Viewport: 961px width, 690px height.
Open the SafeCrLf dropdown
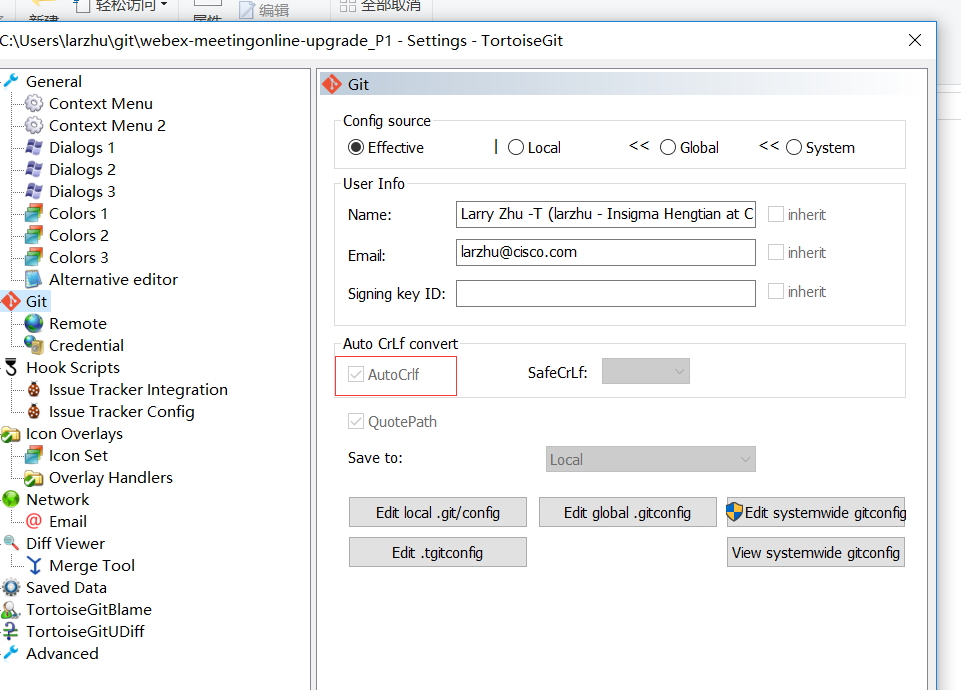point(646,371)
